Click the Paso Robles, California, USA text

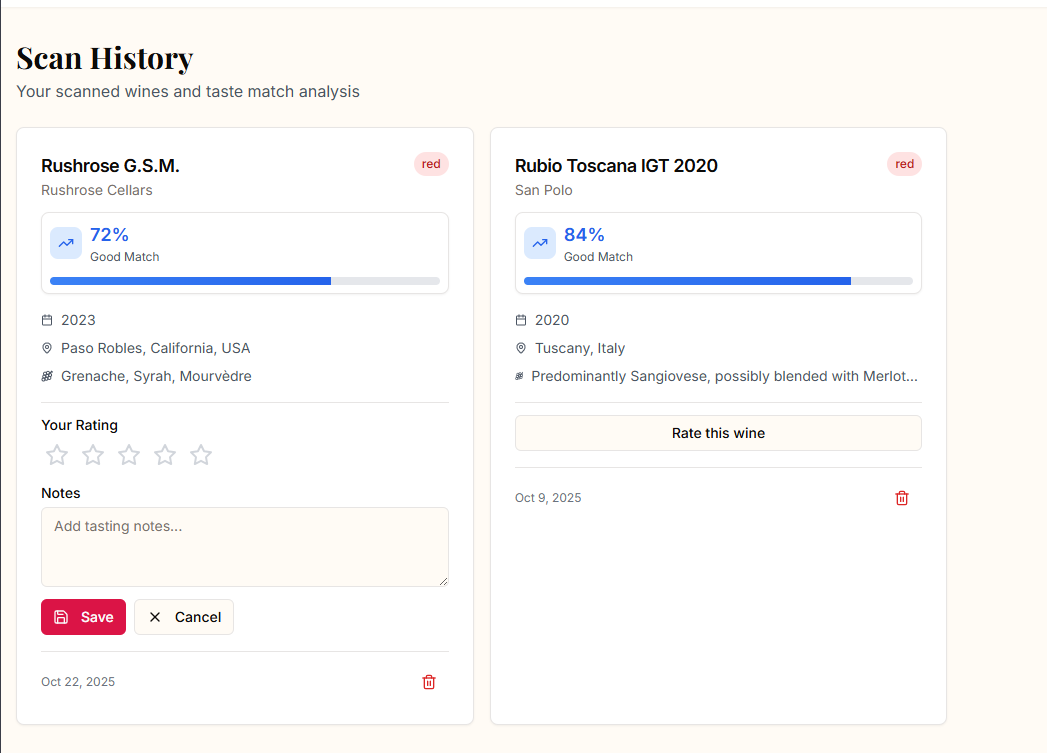156,348
